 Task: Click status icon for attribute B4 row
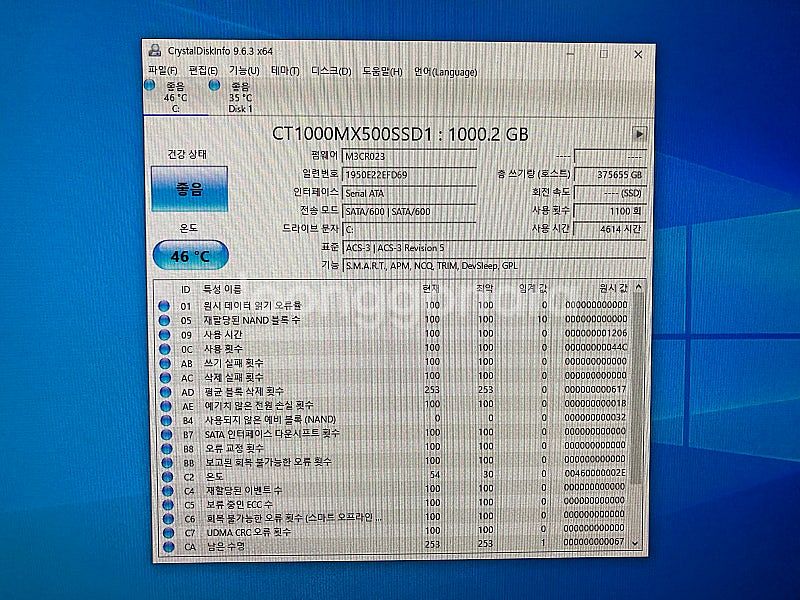(x=166, y=420)
